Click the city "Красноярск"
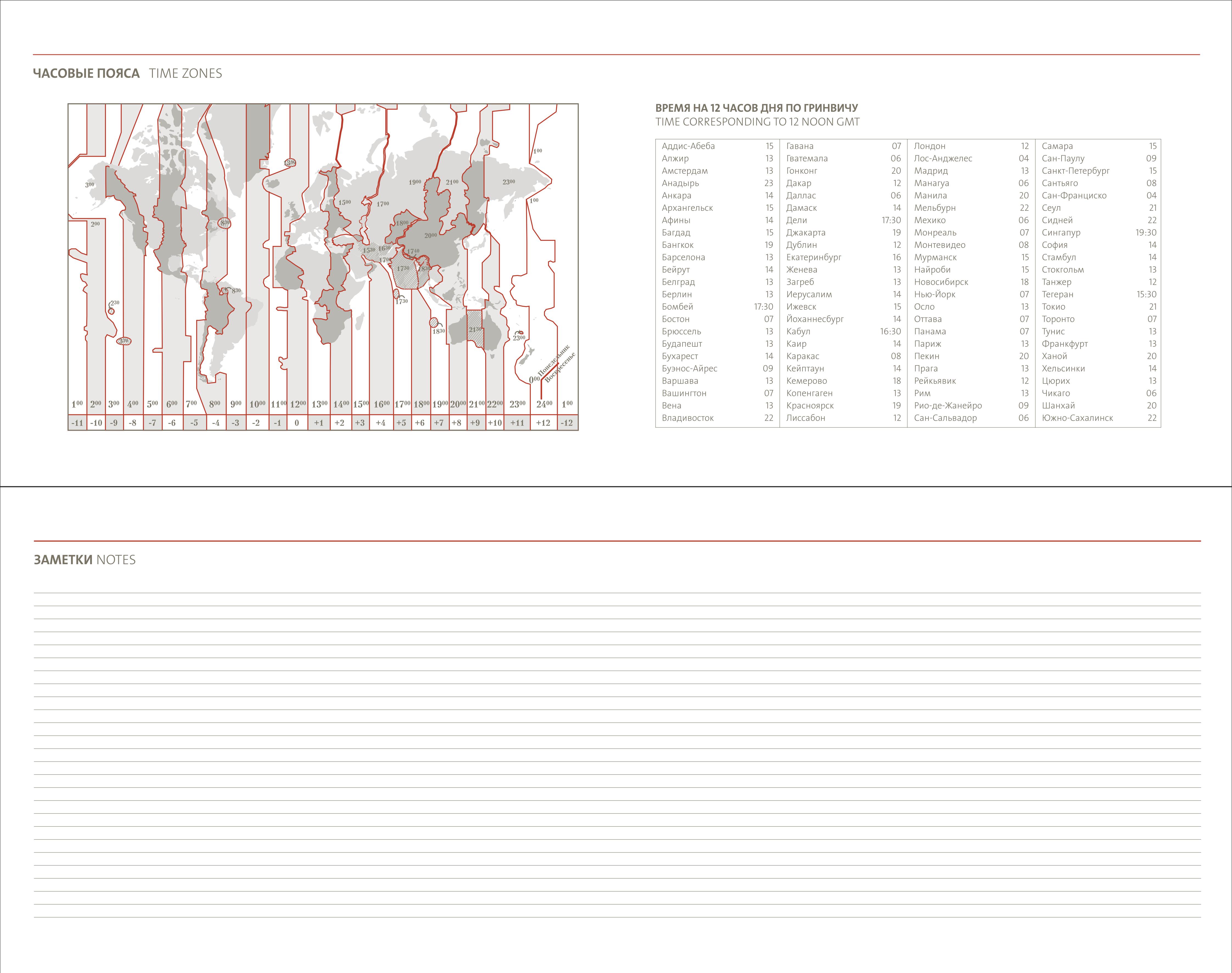This screenshot has height=973, width=1232. (x=810, y=406)
